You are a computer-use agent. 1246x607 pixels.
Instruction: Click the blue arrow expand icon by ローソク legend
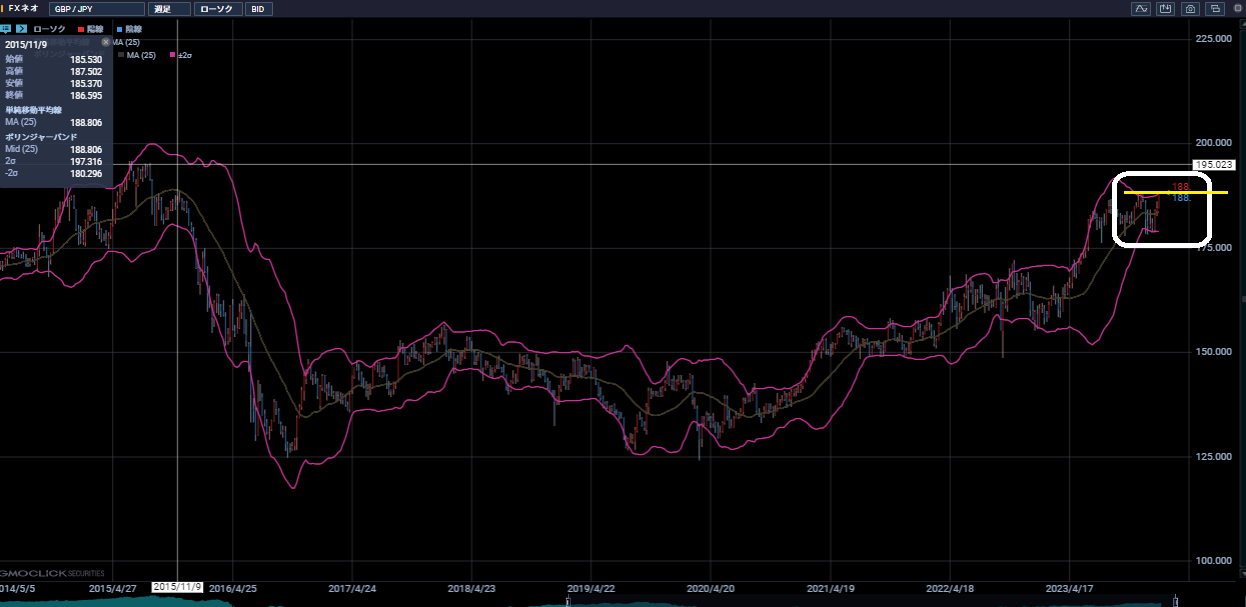(21, 29)
